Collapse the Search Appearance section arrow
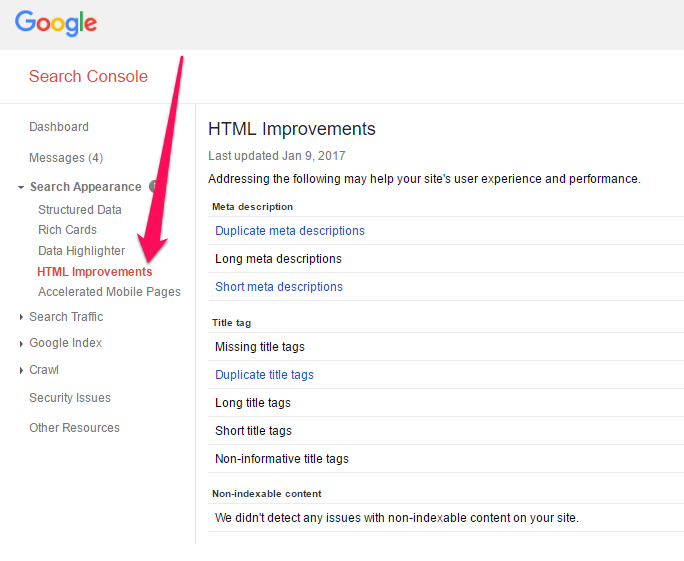This screenshot has height=561, width=684. pos(21,187)
